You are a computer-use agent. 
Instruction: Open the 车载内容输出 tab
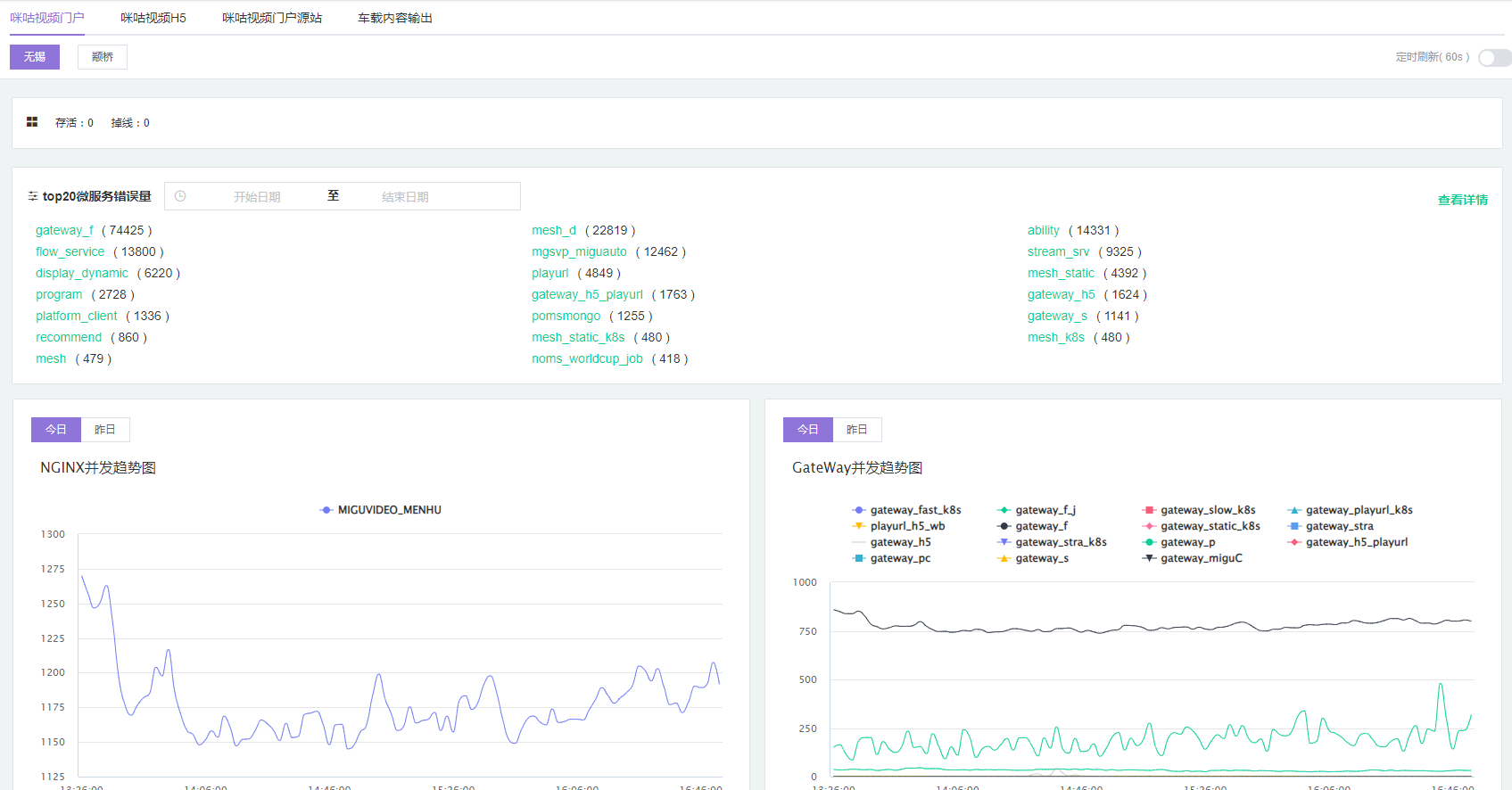(x=395, y=18)
